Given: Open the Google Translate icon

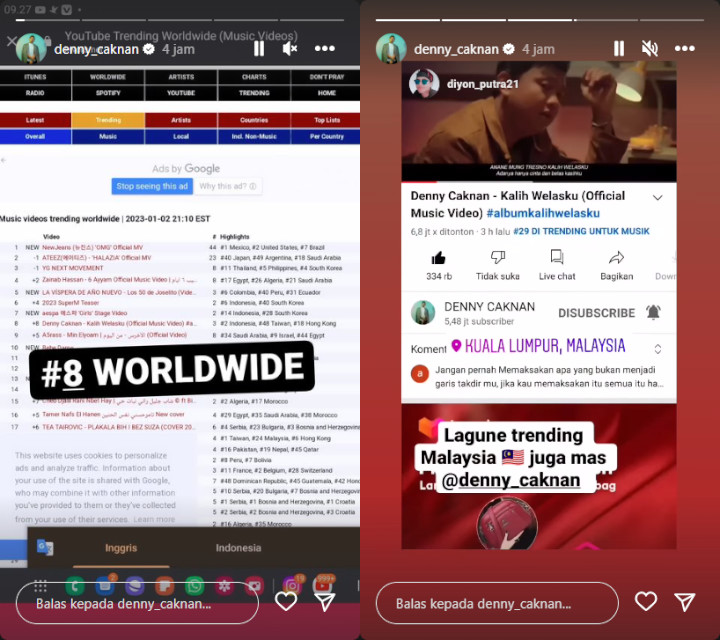Looking at the screenshot, I should pyautogui.click(x=45, y=547).
